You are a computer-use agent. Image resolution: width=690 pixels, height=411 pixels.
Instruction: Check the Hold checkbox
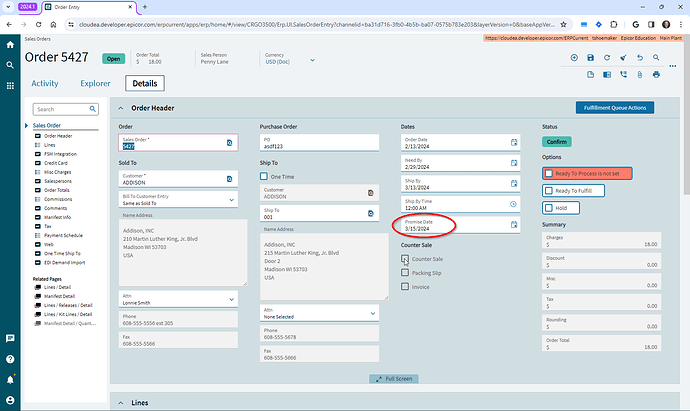click(549, 208)
